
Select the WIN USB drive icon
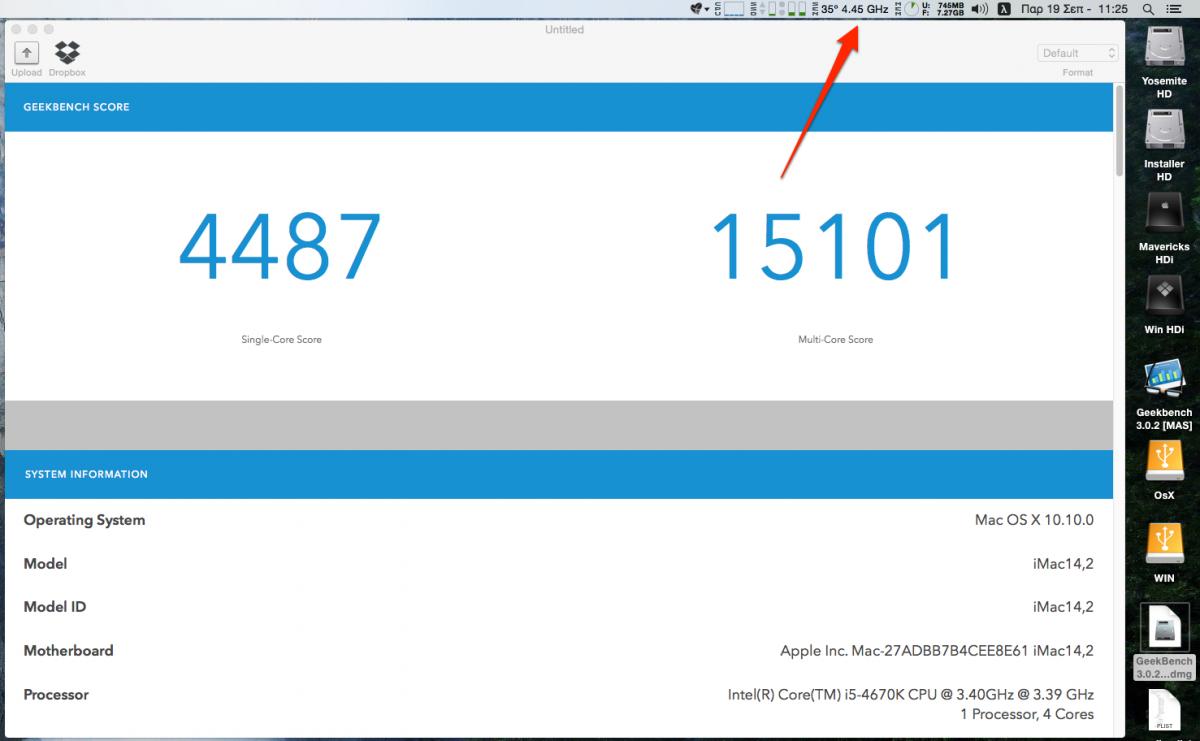click(1164, 545)
